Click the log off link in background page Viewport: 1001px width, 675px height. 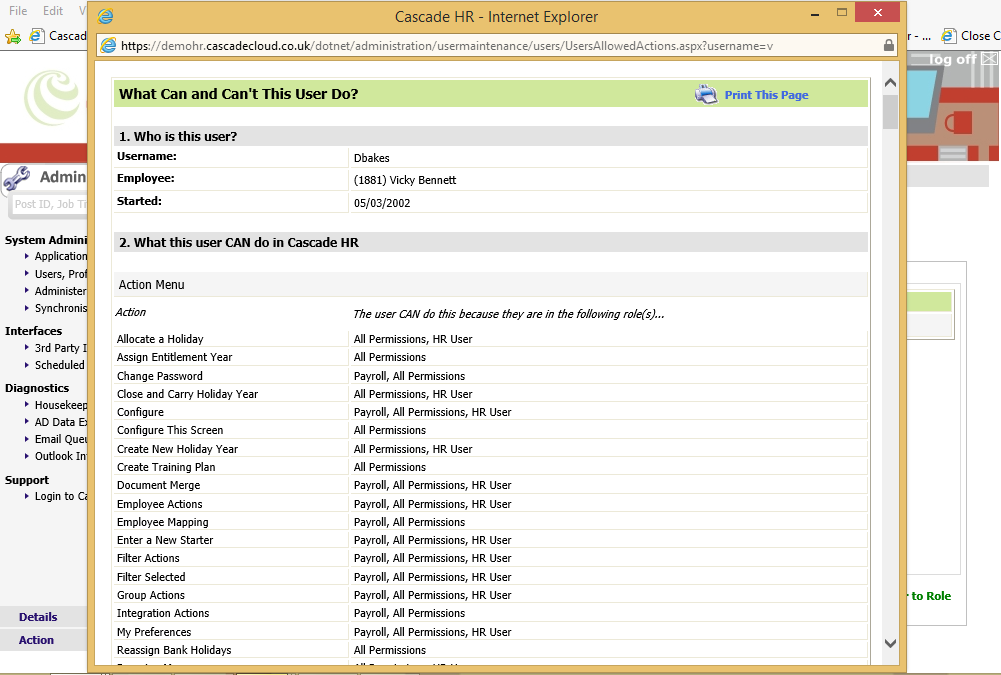tap(952, 59)
